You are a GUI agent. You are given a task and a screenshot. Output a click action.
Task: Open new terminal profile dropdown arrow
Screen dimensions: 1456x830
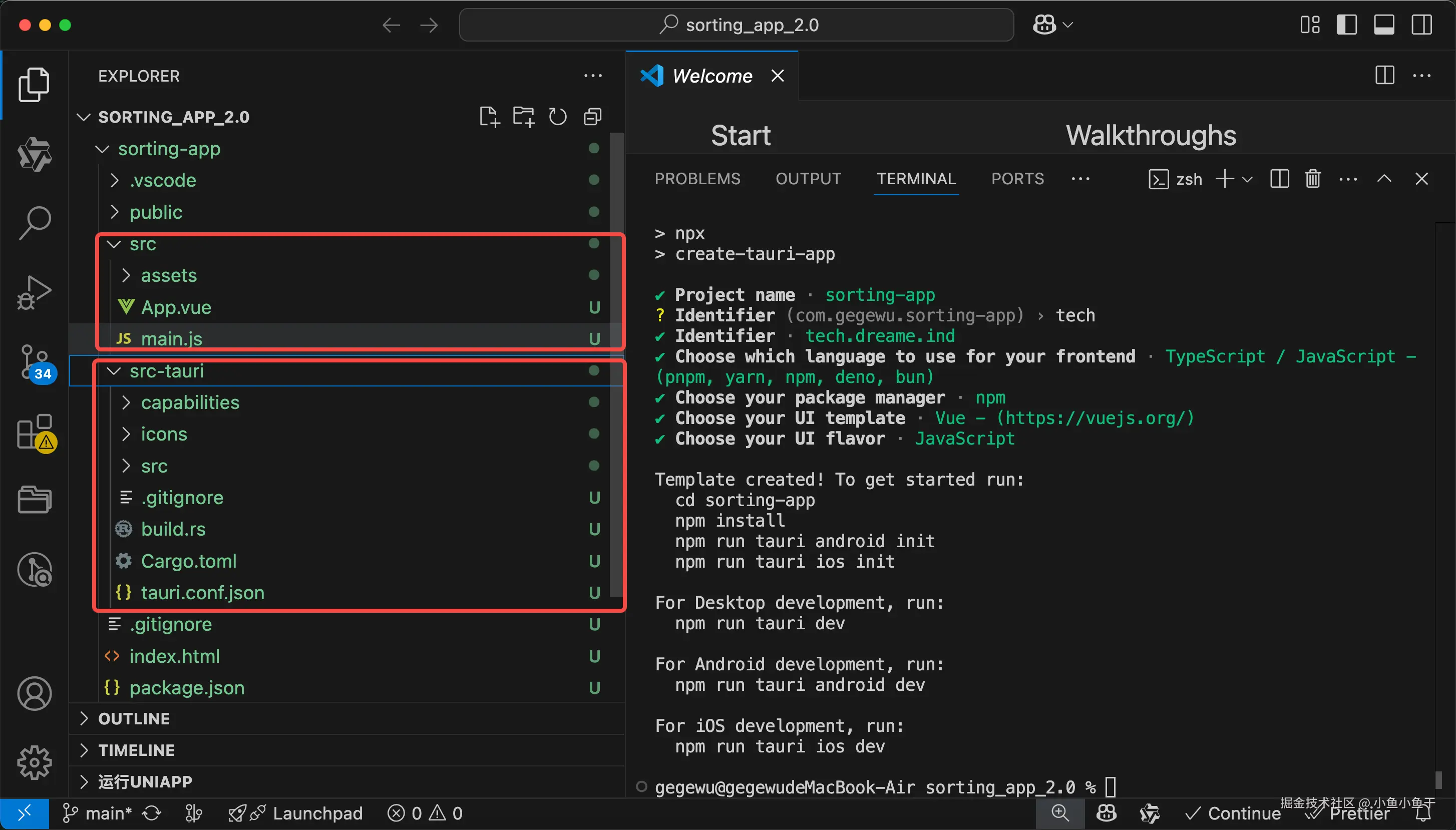[1247, 180]
